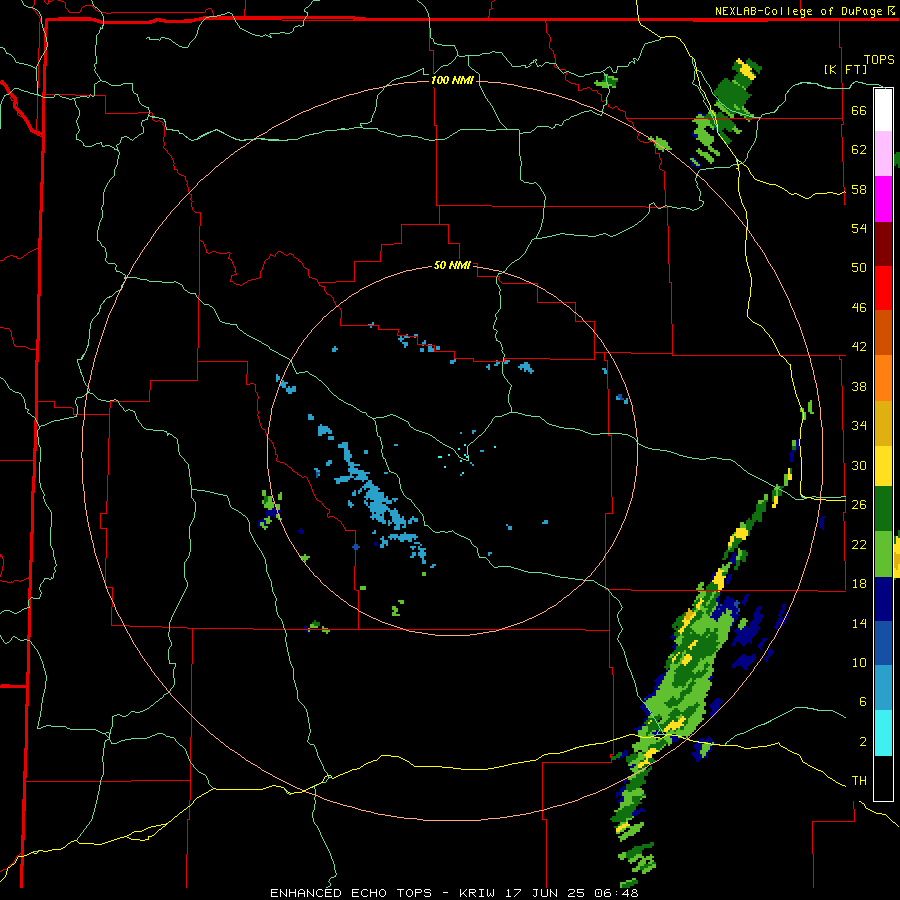Click the legend value 18
The height and width of the screenshot is (900, 900).
coord(859,583)
